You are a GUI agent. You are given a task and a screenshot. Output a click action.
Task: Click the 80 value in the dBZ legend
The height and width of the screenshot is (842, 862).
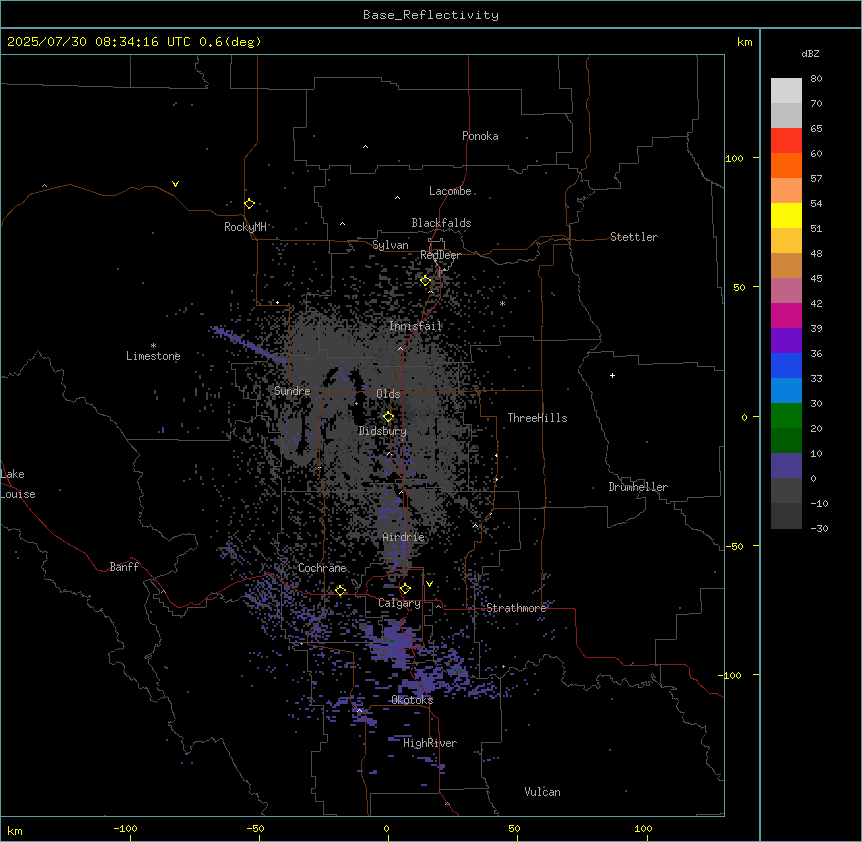pos(816,79)
